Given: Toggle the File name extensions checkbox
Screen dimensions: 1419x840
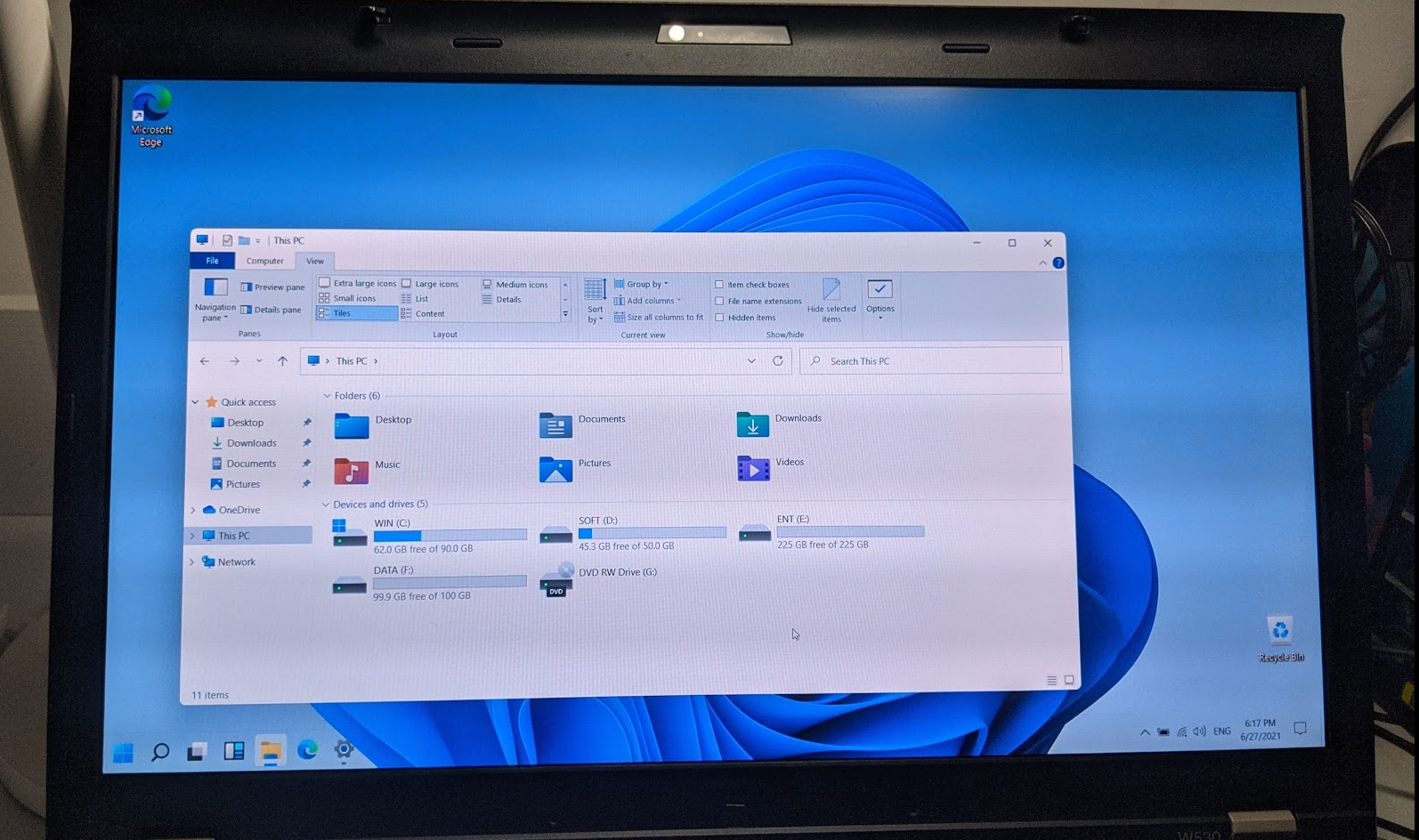Looking at the screenshot, I should tap(719, 301).
